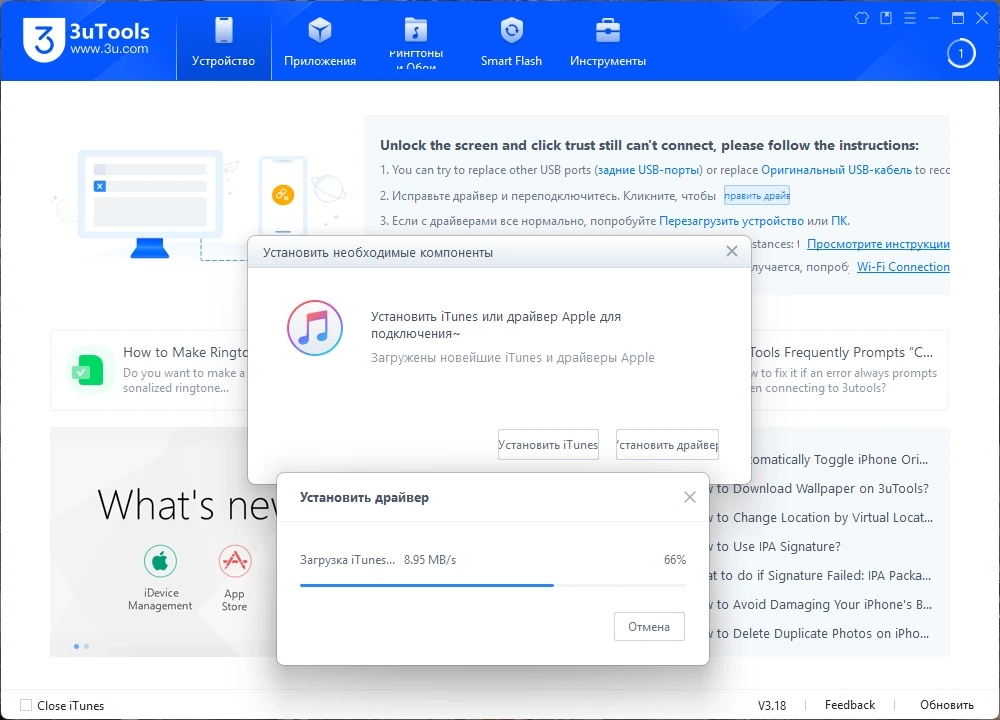The width and height of the screenshot is (1000, 720).
Task: Click the download counter circle showing 1
Action: [961, 54]
